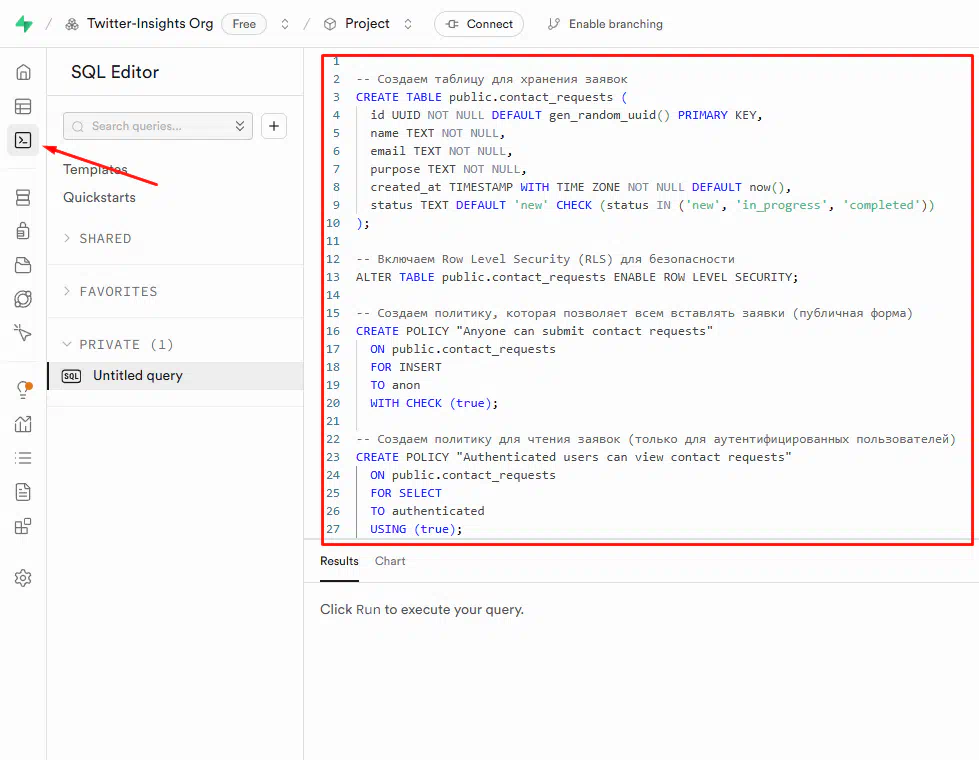Click the "WITH CHECK (true);" line
The image size is (979, 760).
coord(435,403)
